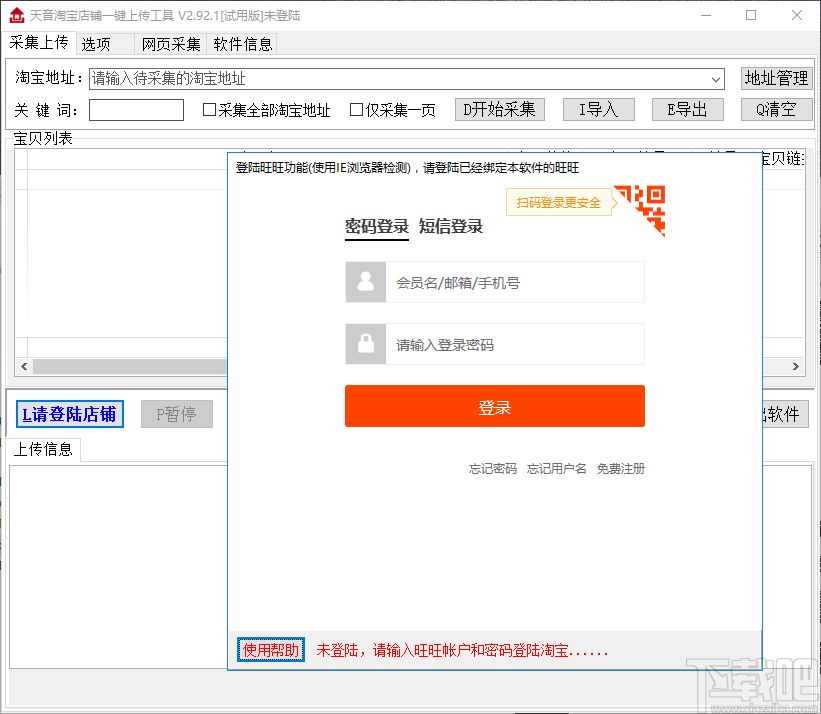The image size is (821, 714).
Task: Open the 选项 menu
Action: tap(97, 44)
